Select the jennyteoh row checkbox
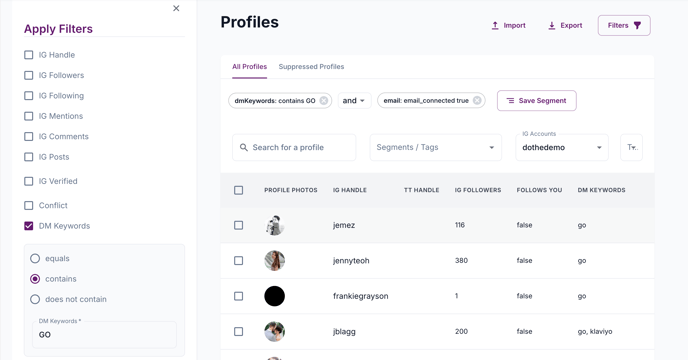 click(238, 261)
